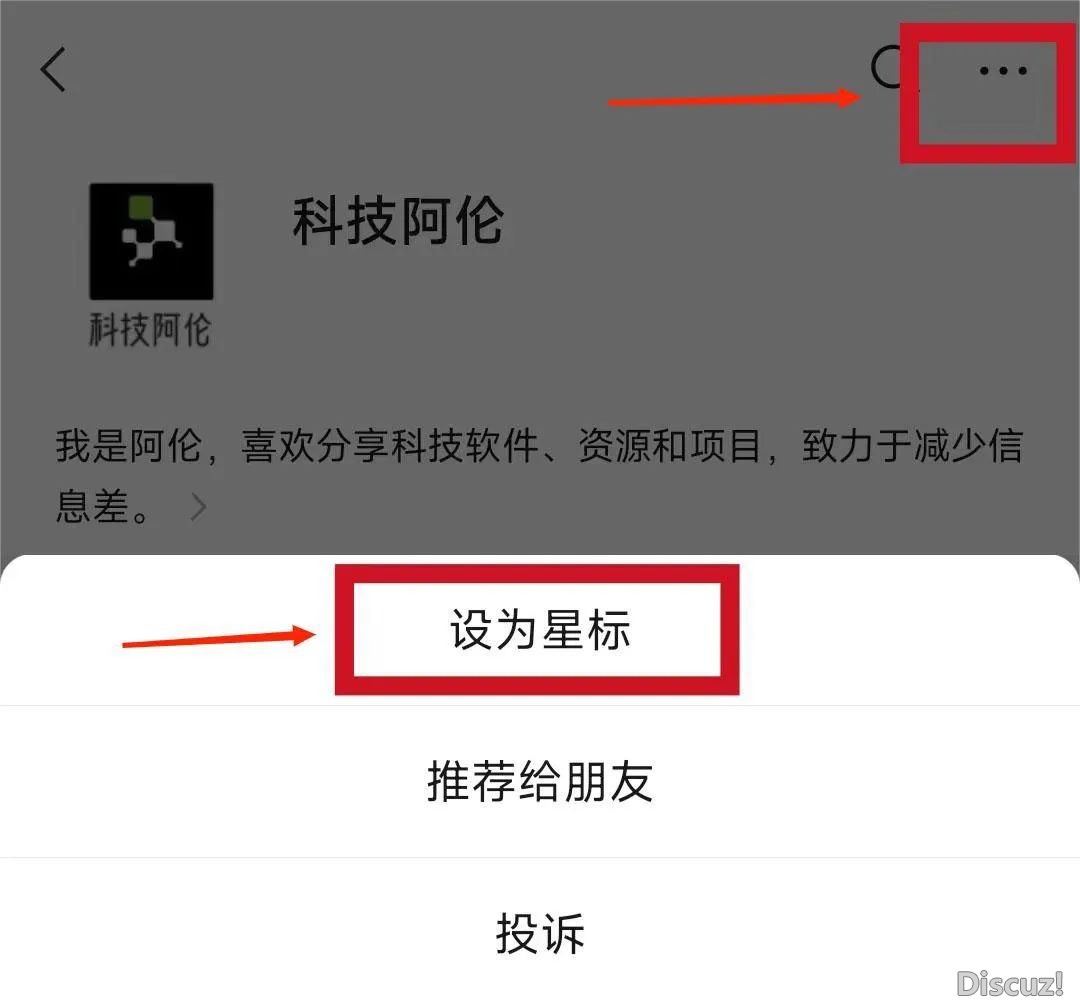Expand the description with the chevron arrow

coord(198,506)
